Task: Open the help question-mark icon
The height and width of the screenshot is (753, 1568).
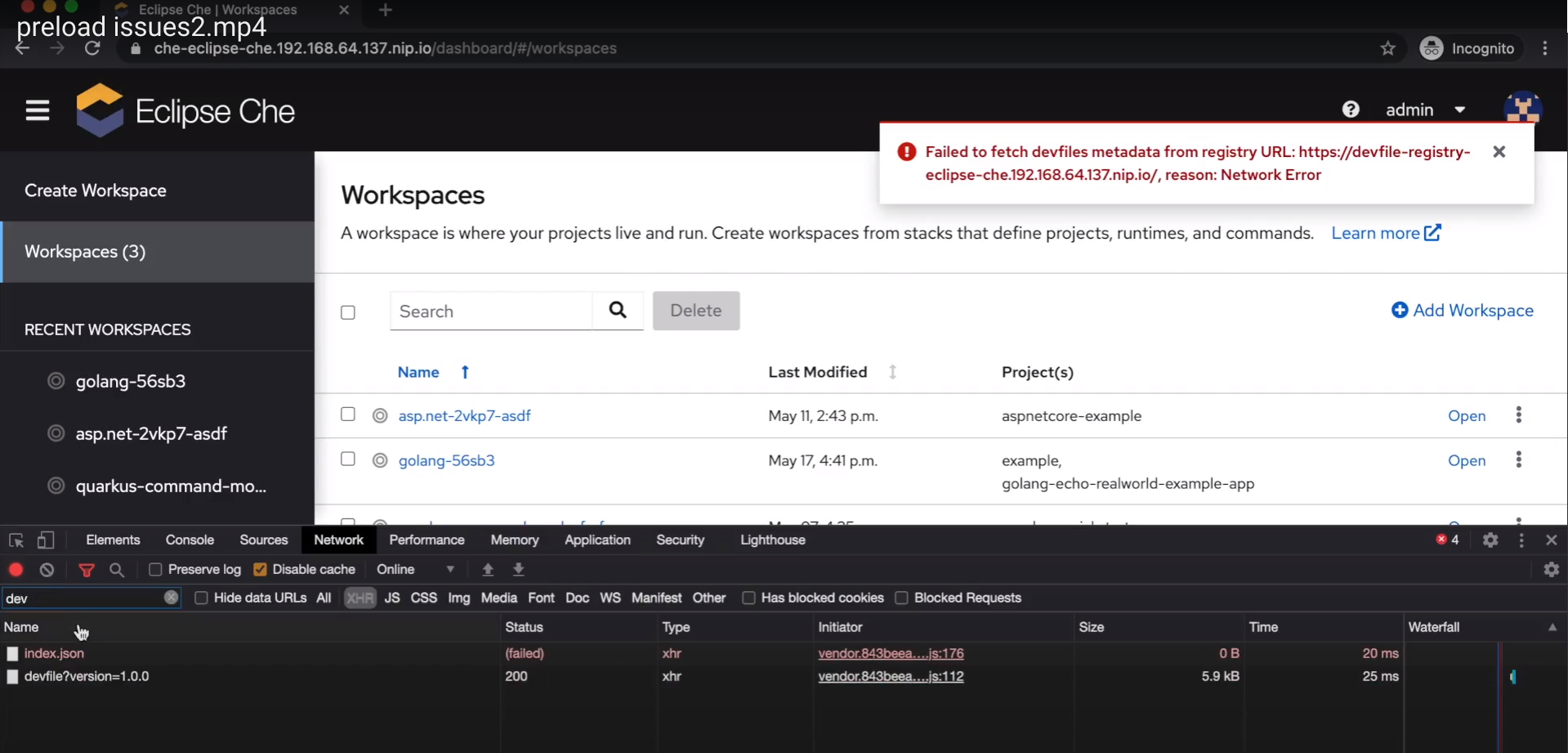Action: point(1351,109)
